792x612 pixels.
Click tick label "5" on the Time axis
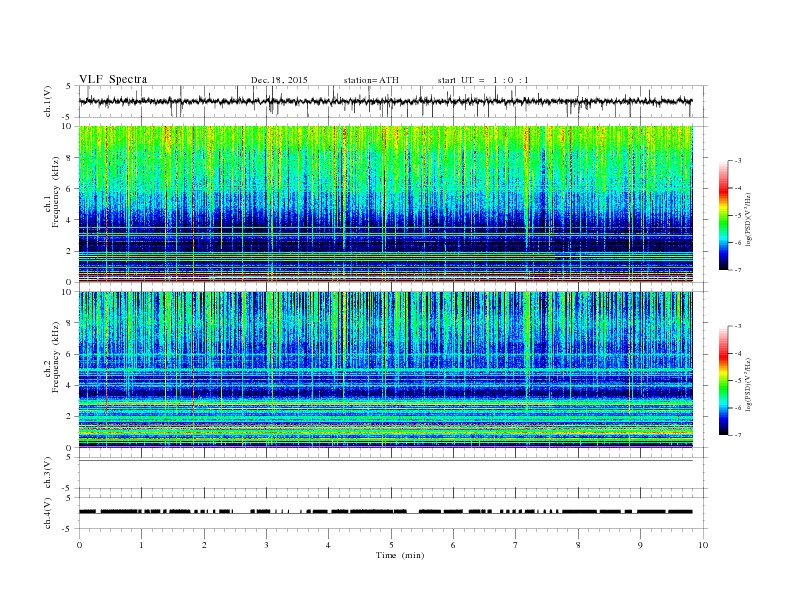click(391, 545)
